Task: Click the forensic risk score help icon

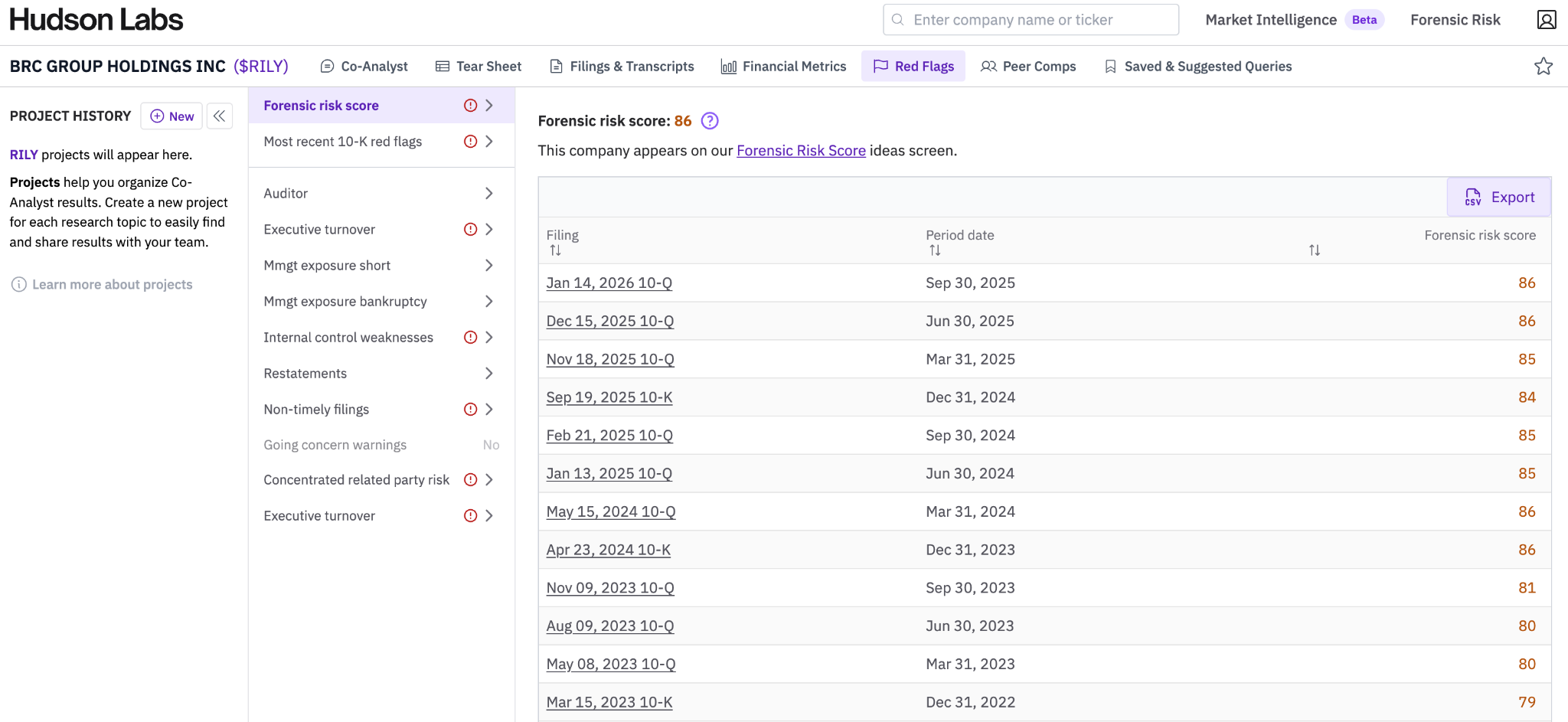Action: 710,121
